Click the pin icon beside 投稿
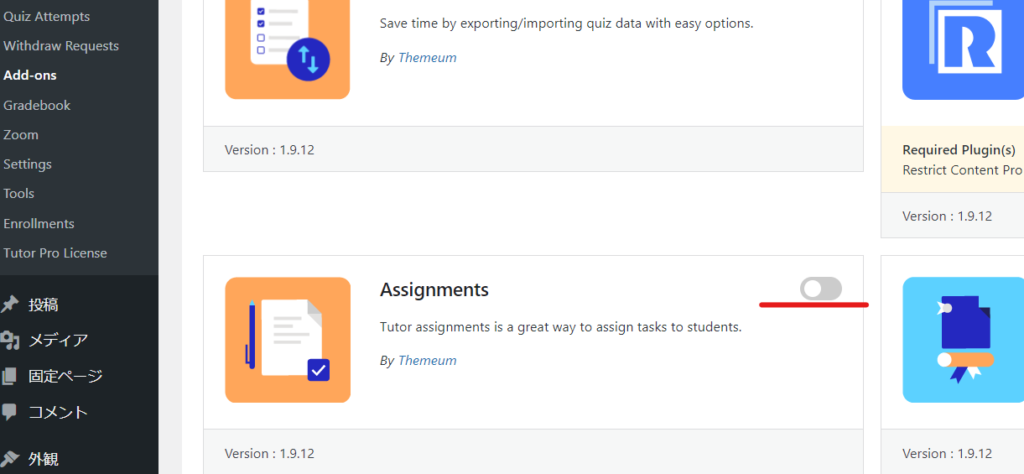Image resolution: width=1024 pixels, height=474 pixels. [x=10, y=305]
